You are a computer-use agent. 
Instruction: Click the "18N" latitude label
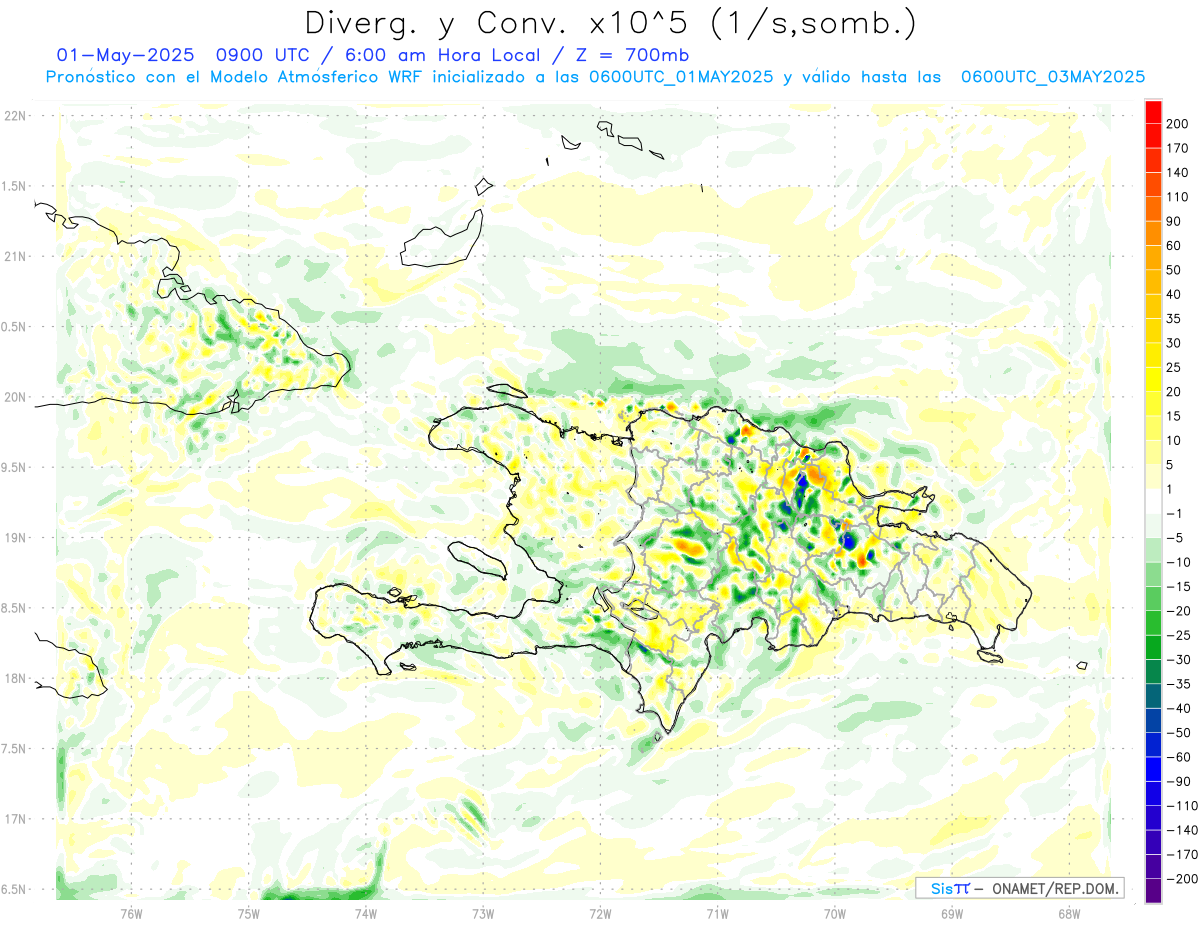tap(15, 678)
